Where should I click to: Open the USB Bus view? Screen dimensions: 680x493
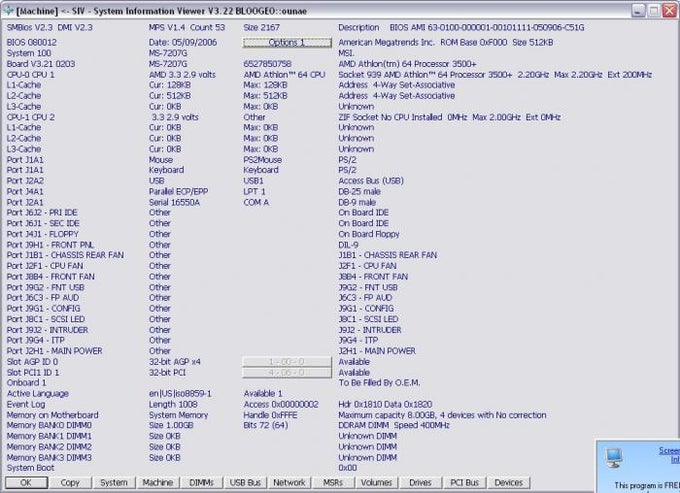(x=245, y=483)
